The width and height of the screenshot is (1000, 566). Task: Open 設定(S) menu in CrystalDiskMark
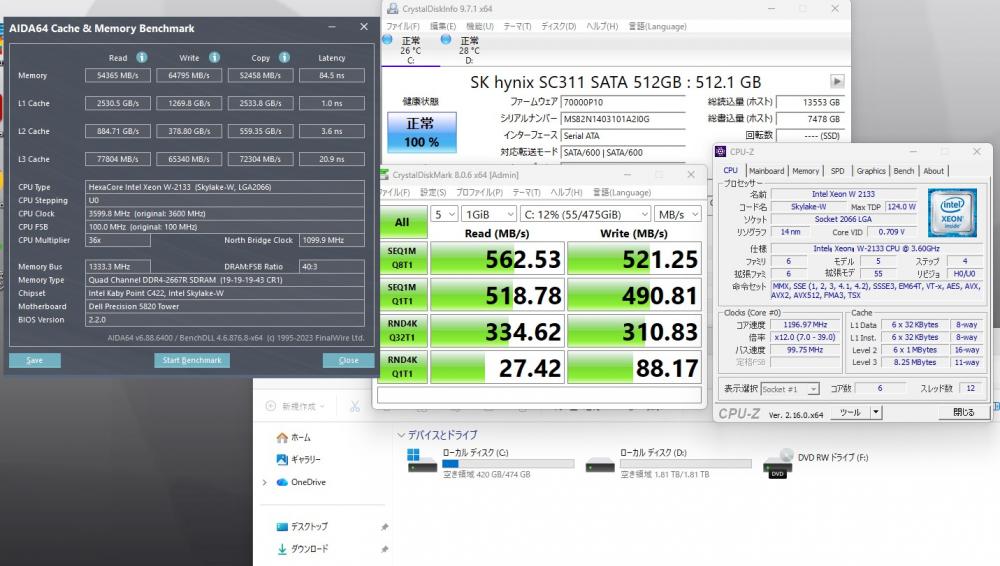click(x=433, y=192)
